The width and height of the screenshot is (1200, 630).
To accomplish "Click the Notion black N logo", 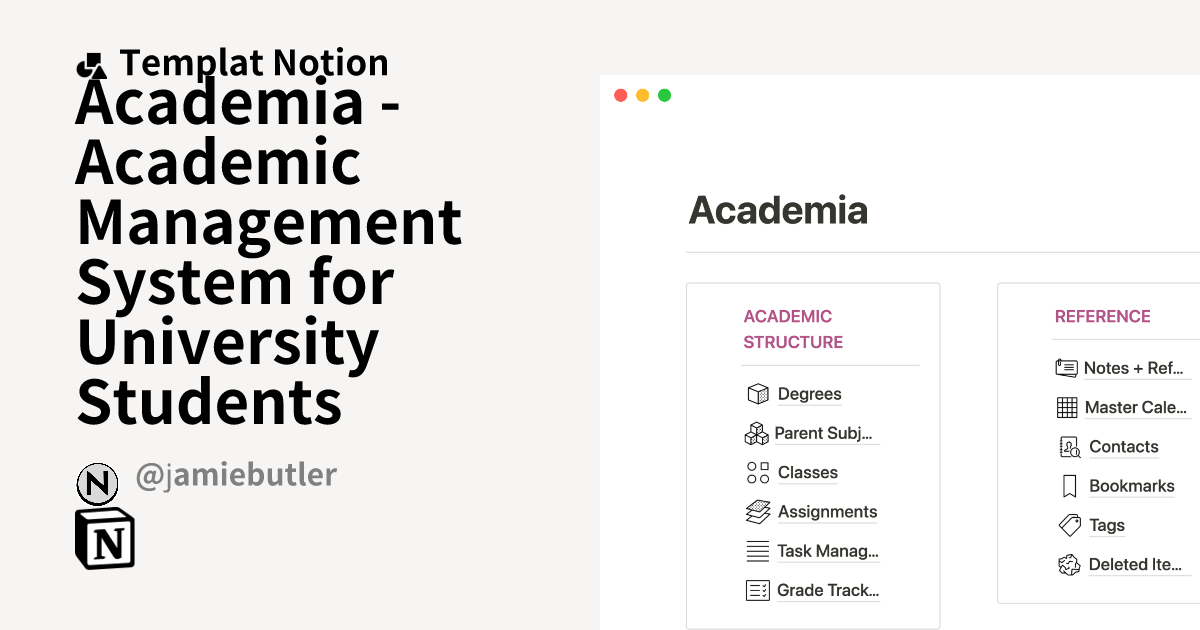I will pos(103,538).
